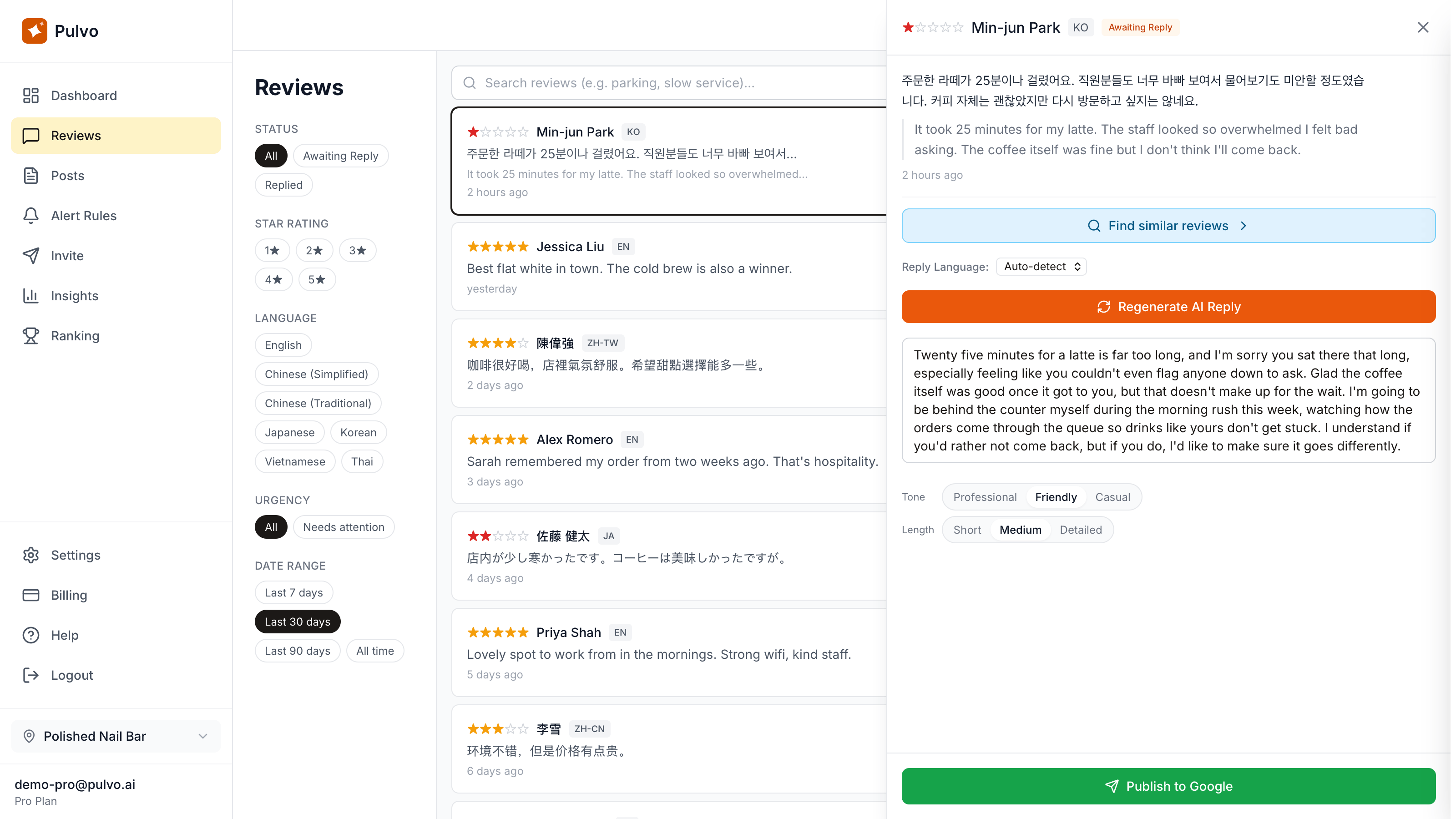Screen dimensions: 1456x819
Task: Open Find similar reviews arrow
Action: click(1244, 226)
